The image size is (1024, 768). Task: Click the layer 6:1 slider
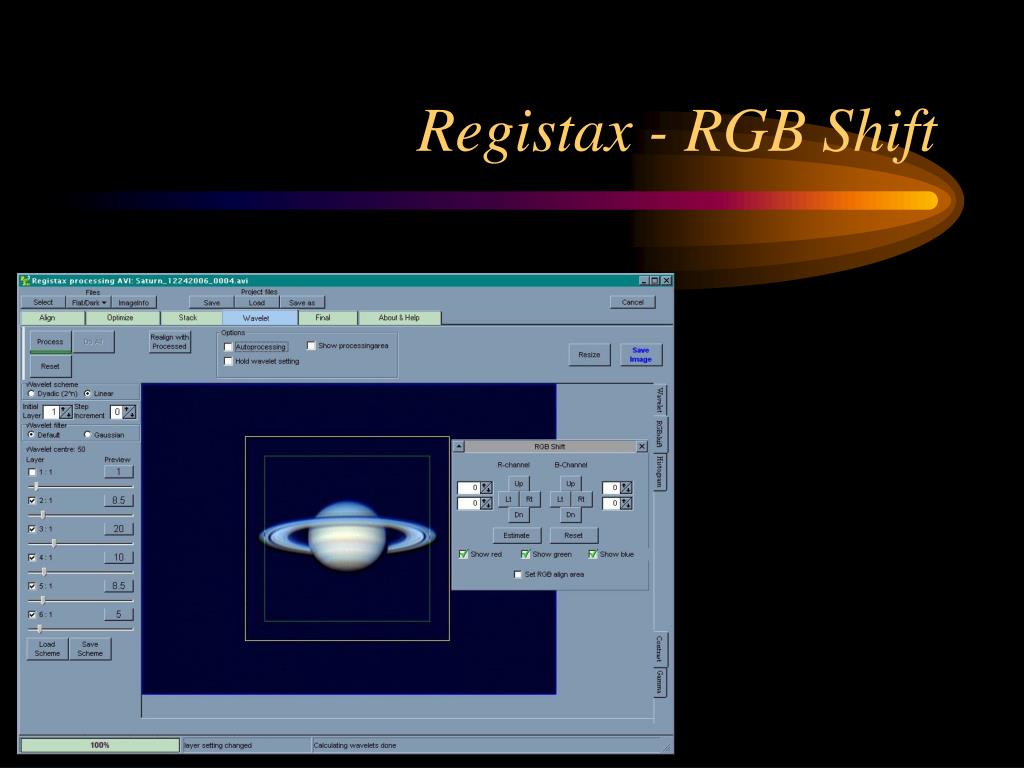pos(81,629)
